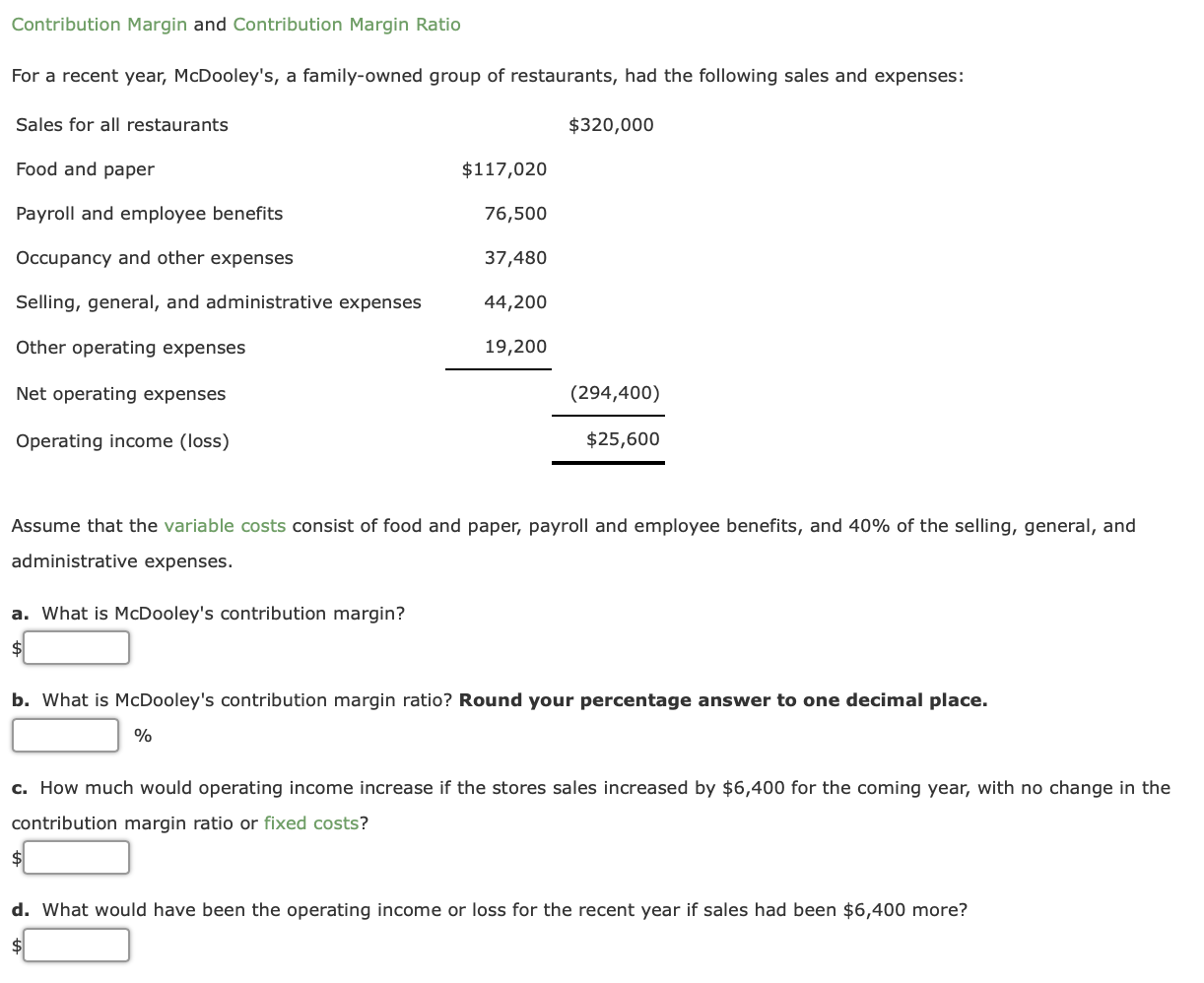Click the contribution margin answer box for question a
This screenshot has width=1204, height=983.
76,647
